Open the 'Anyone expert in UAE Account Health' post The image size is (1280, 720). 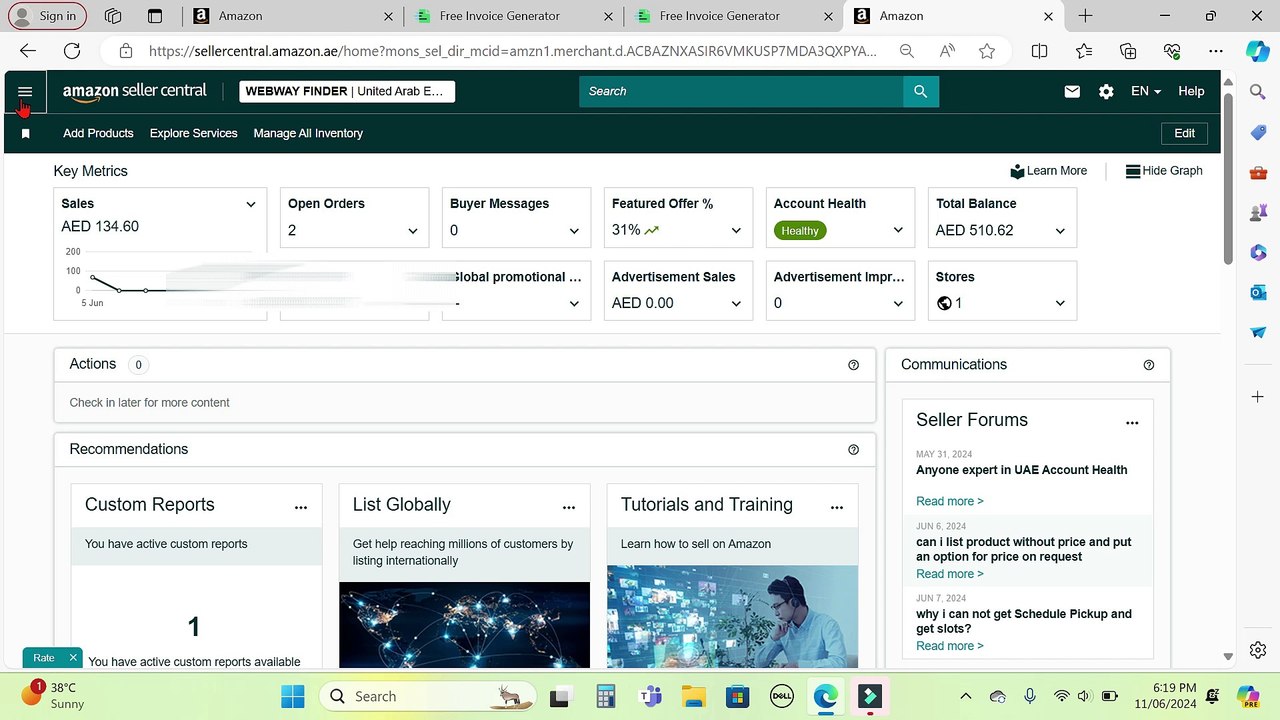pos(1022,470)
